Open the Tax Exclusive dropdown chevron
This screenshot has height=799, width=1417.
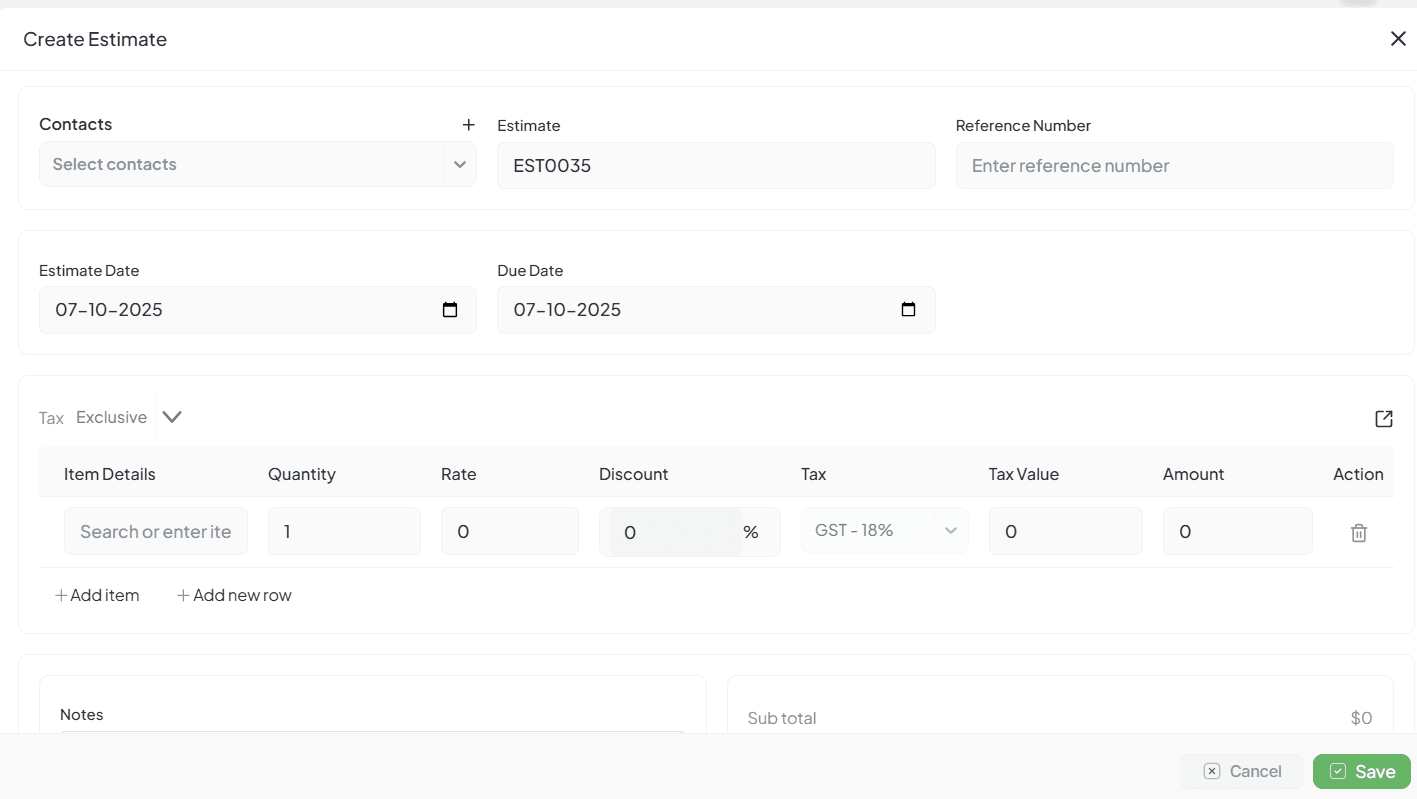tap(172, 417)
